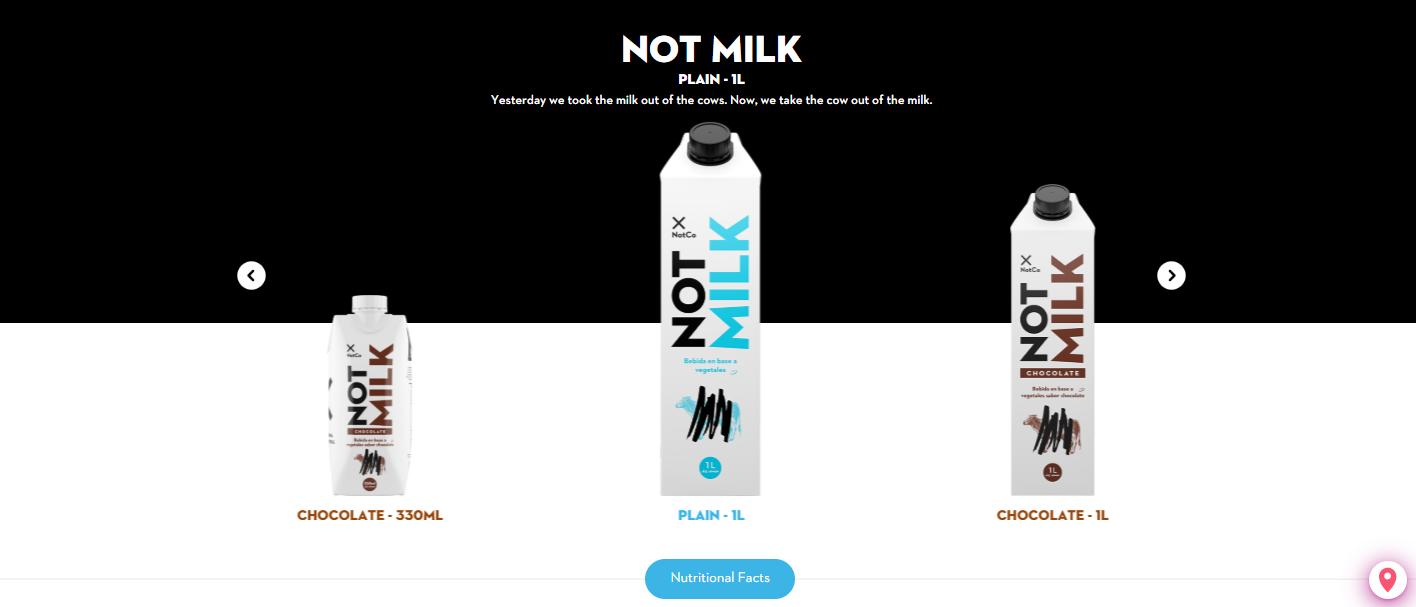1416x607 pixels.
Task: Select the Plain 1L carton image
Action: pyautogui.click(x=710, y=309)
